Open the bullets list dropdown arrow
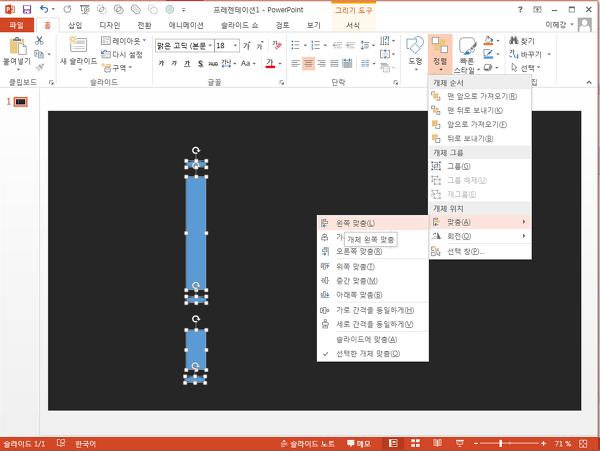 [305, 46]
